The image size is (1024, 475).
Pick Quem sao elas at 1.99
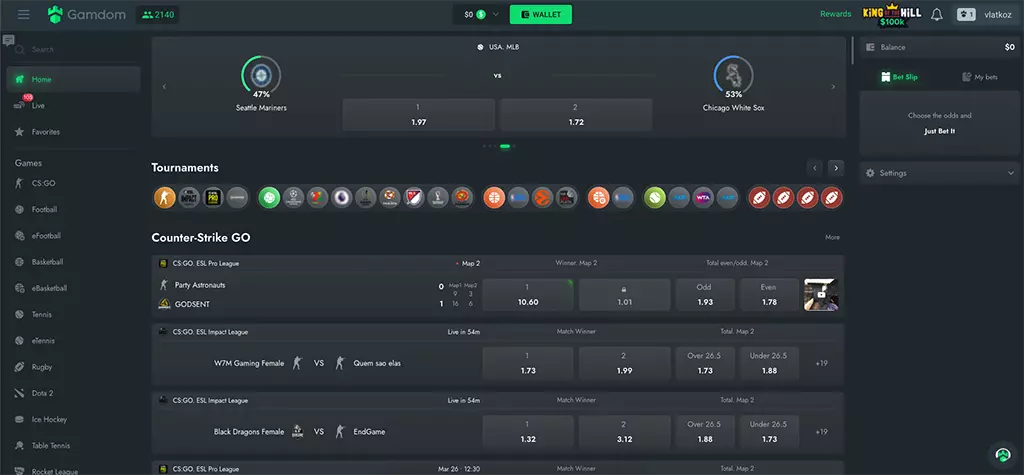(624, 363)
